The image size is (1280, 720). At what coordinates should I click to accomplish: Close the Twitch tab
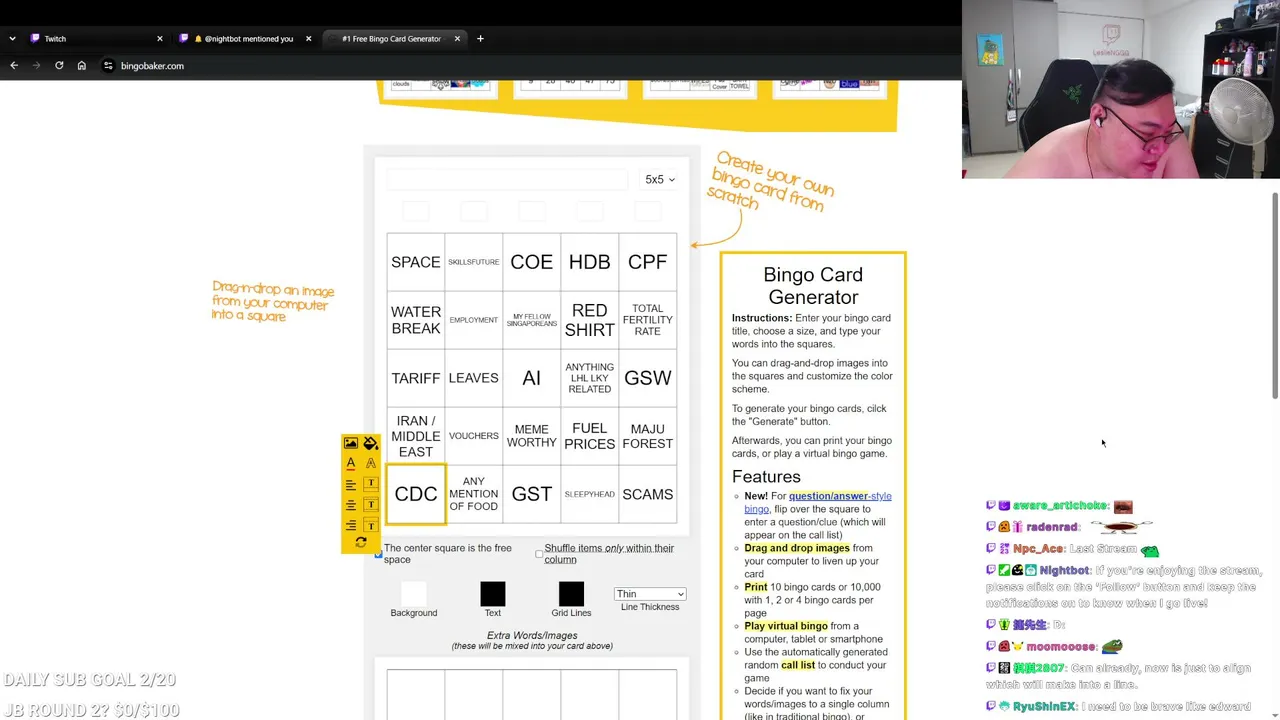pyautogui.click(x=160, y=39)
